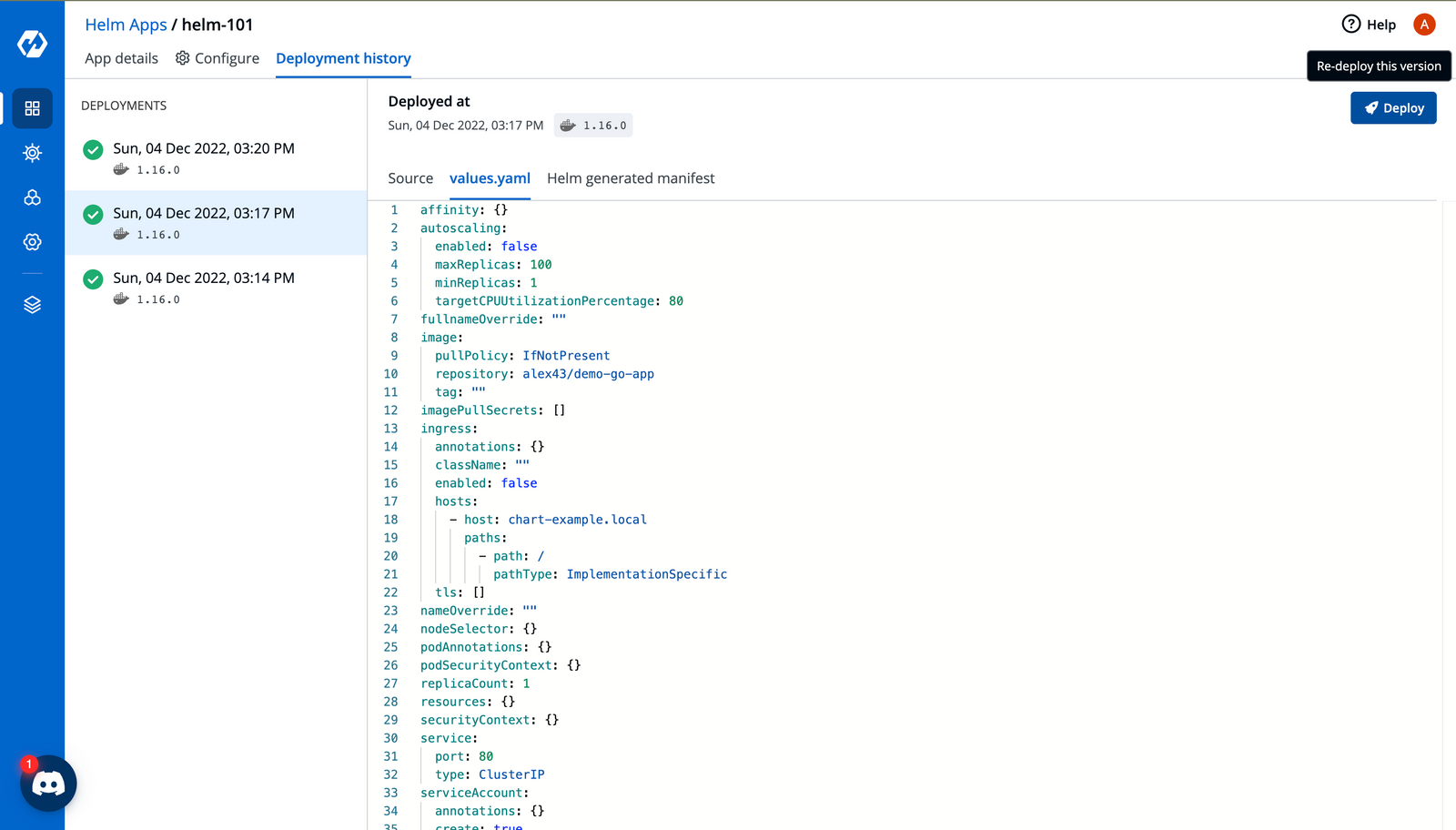This screenshot has width=1456, height=830.
Task: Click the Devtron logo in the sidebar
Action: coord(32,42)
